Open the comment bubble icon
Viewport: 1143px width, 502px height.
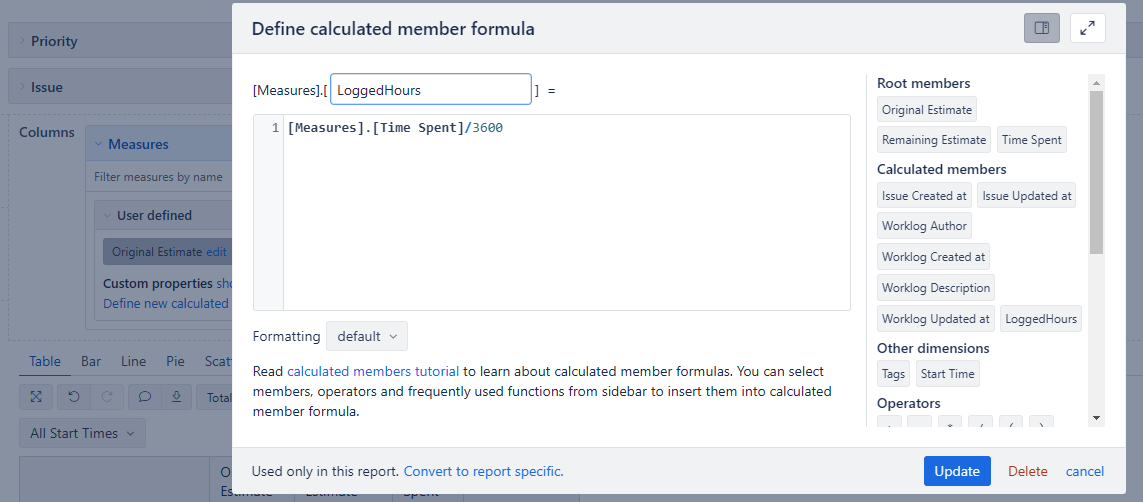tap(144, 396)
